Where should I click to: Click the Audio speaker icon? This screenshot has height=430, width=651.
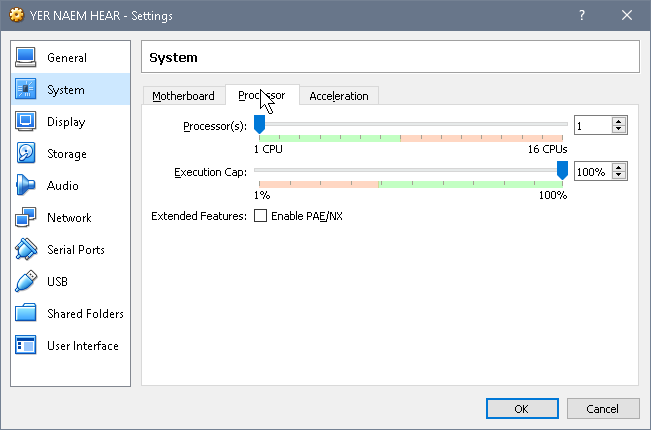(x=26, y=185)
